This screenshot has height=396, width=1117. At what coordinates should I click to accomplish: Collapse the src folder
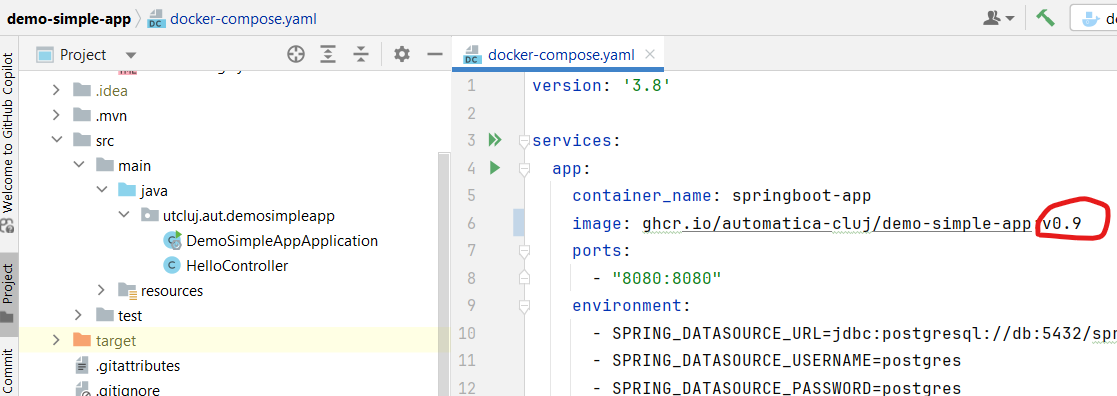[x=56, y=140]
